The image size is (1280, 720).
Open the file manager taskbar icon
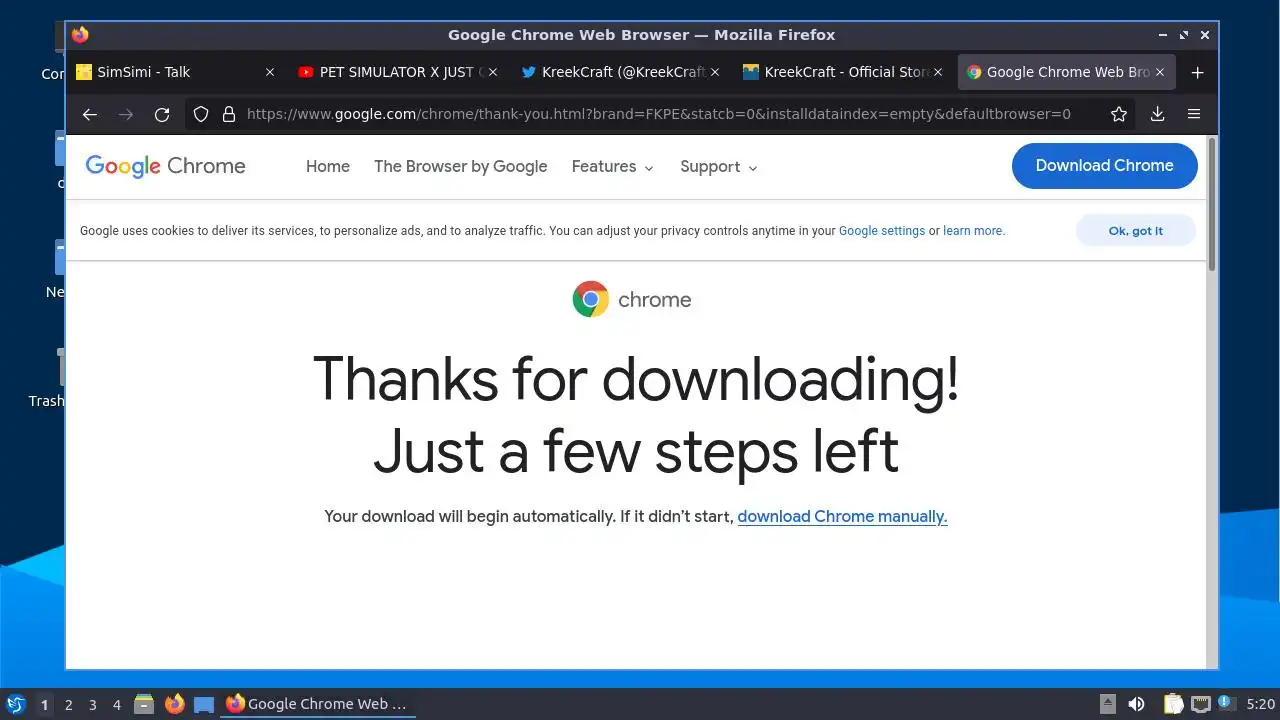[x=144, y=704]
